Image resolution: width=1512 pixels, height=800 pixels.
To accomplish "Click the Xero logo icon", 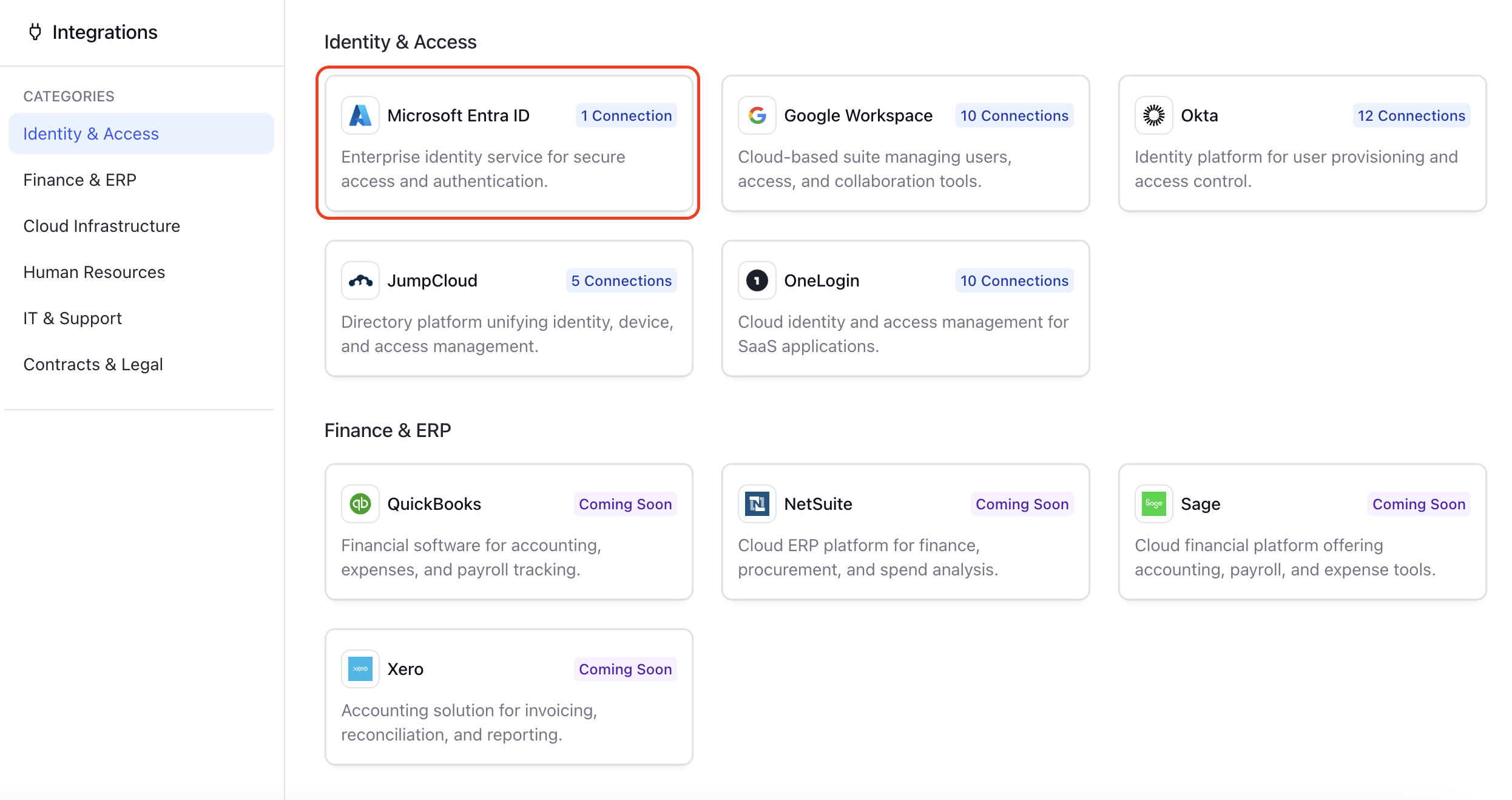I will pos(360,669).
